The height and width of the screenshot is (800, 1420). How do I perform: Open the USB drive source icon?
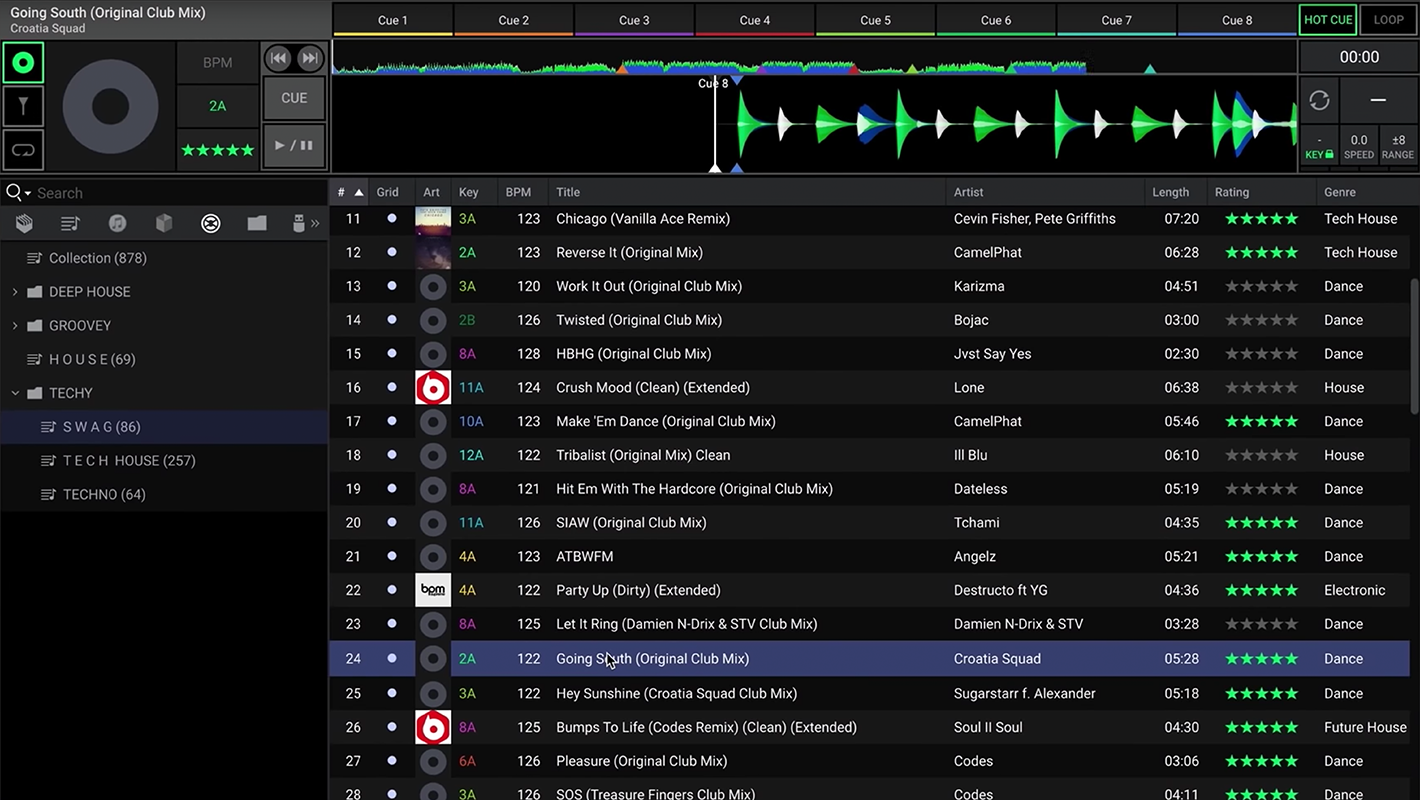click(x=298, y=223)
